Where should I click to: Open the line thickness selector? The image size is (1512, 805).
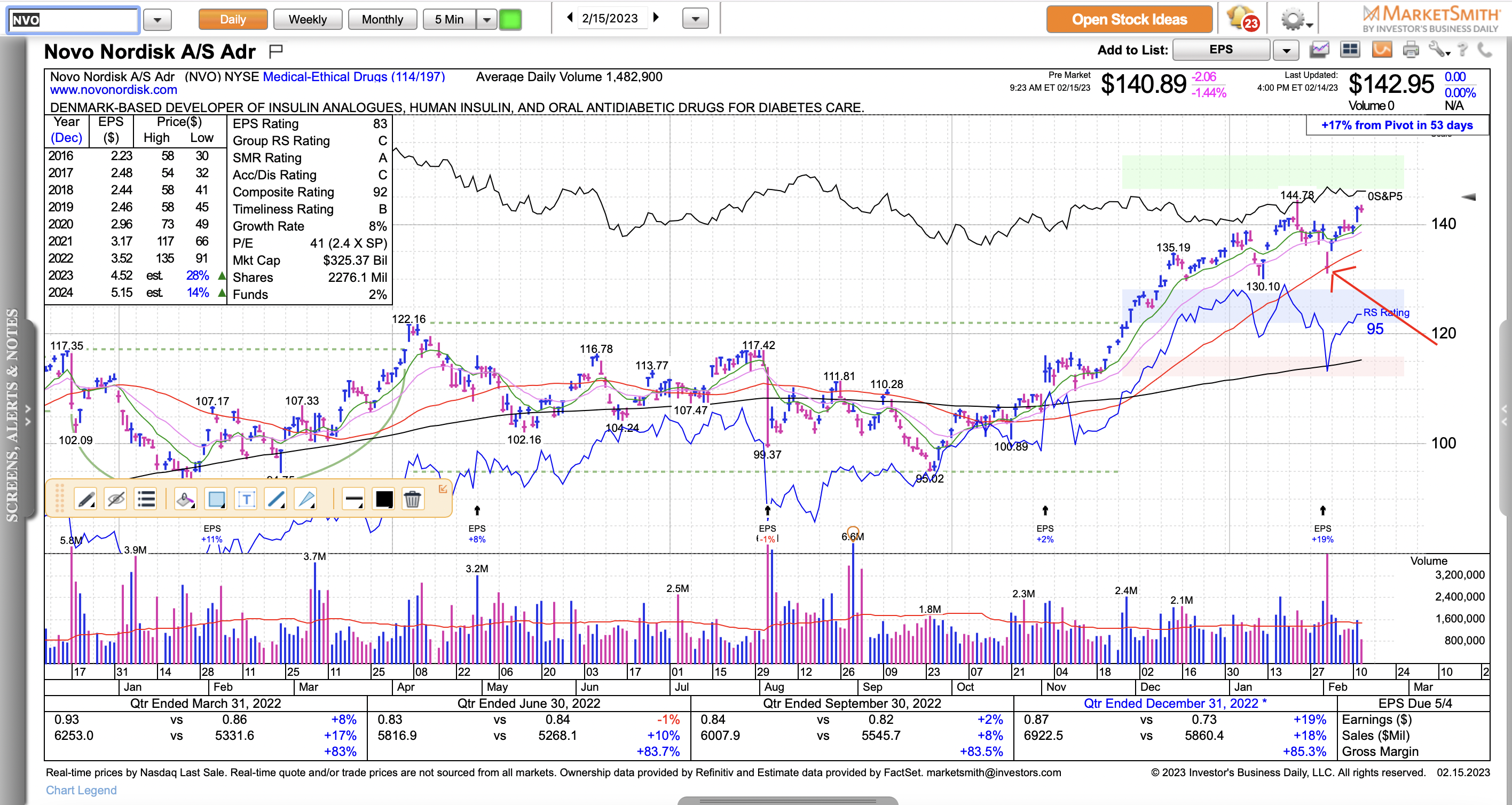pyautogui.click(x=353, y=499)
